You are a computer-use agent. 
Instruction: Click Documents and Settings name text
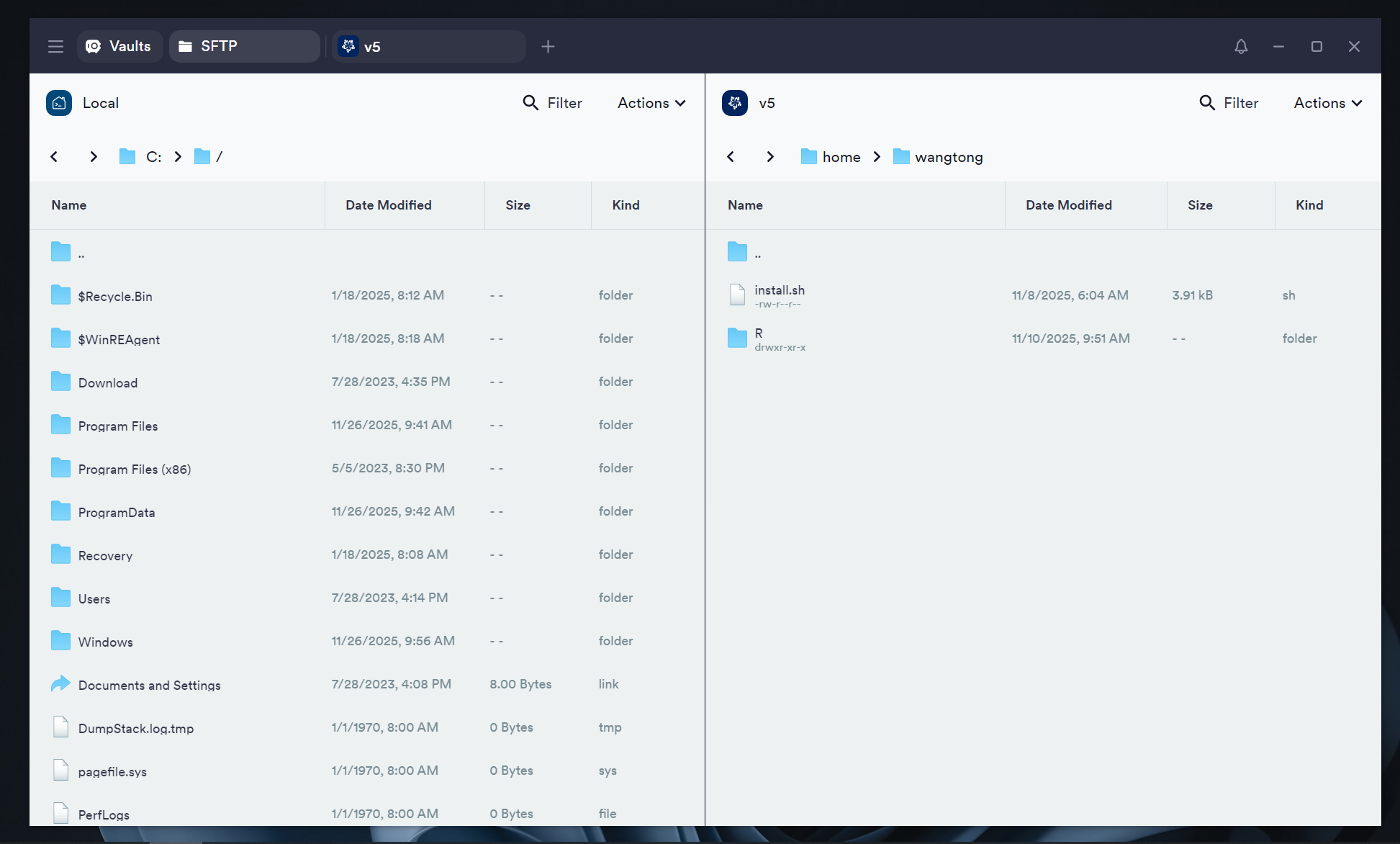pos(150,686)
